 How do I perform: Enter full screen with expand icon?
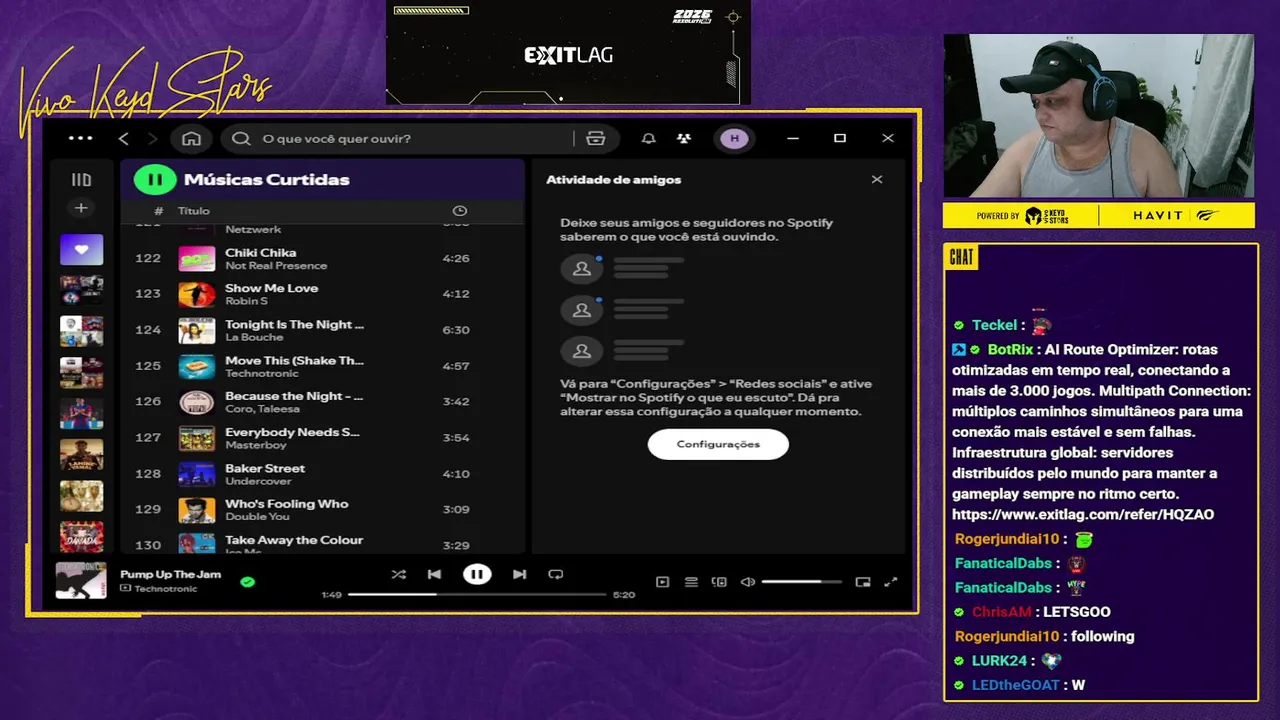[891, 582]
